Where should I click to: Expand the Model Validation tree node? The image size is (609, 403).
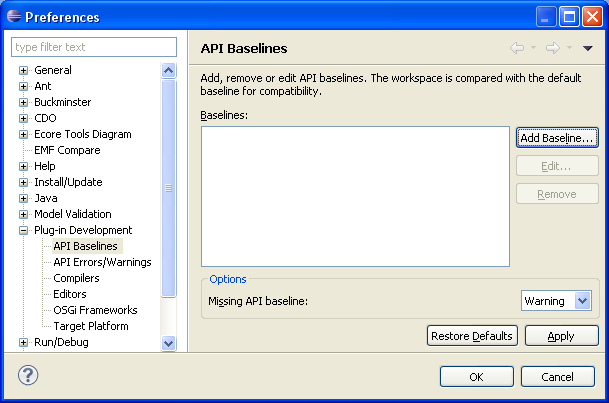point(23,214)
